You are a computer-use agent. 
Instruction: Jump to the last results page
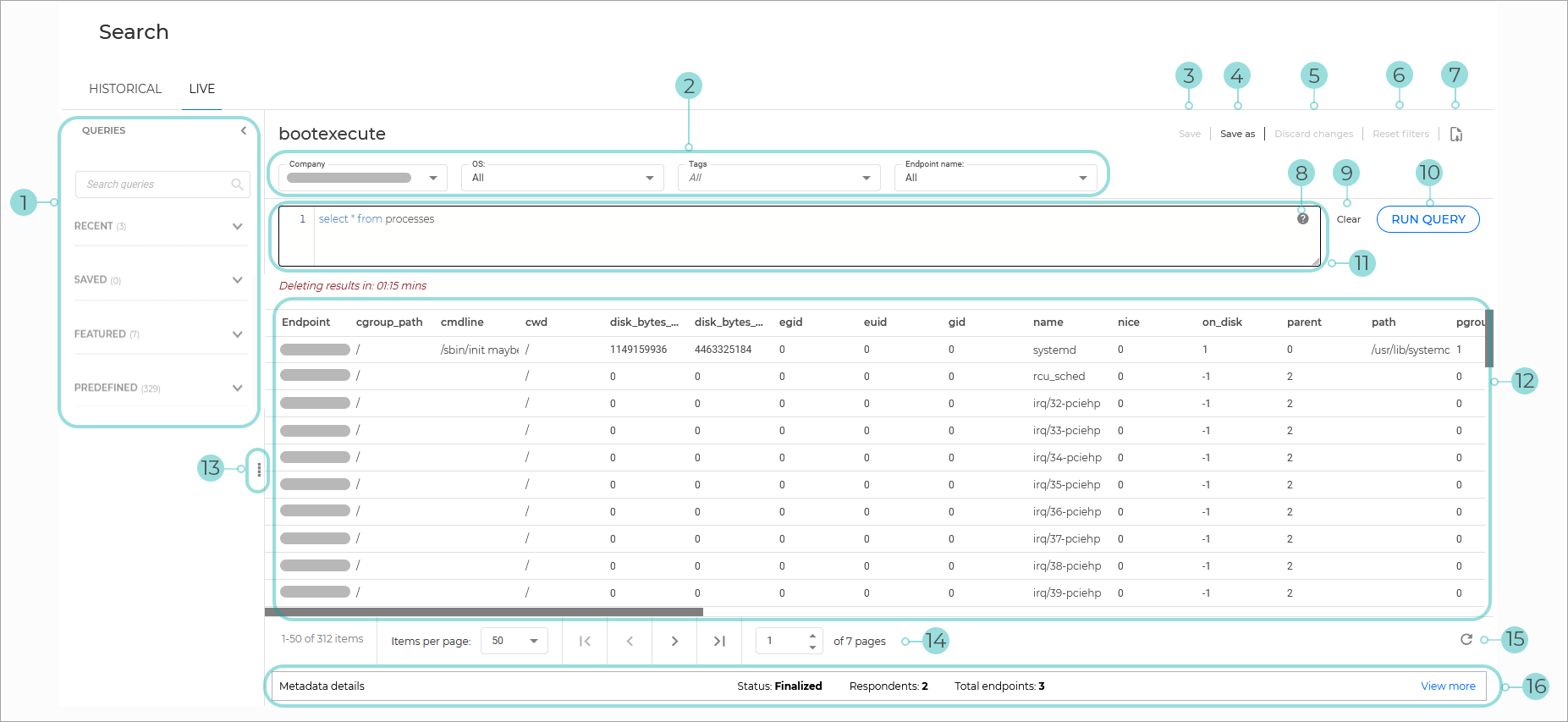(x=719, y=641)
